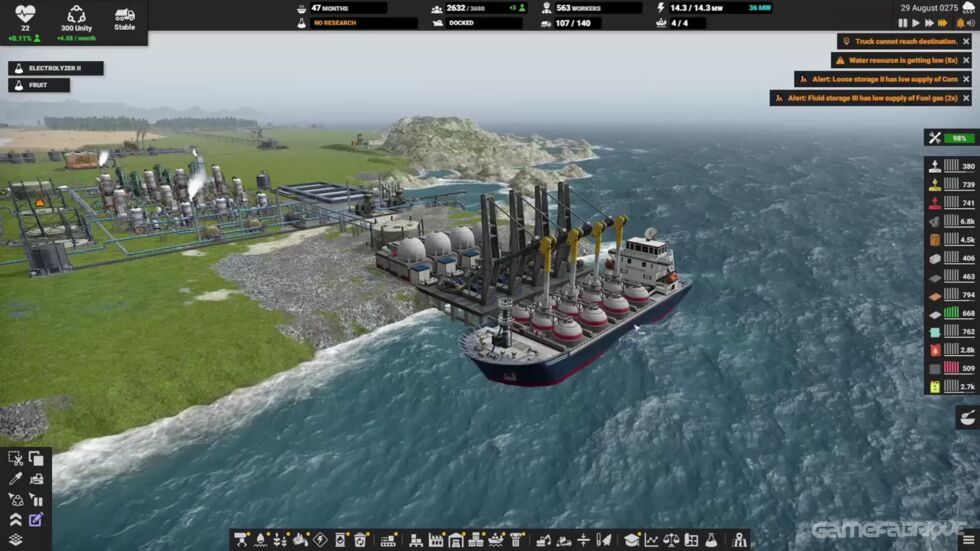
Task: Open the column landmarks build category
Action: click(x=516, y=540)
